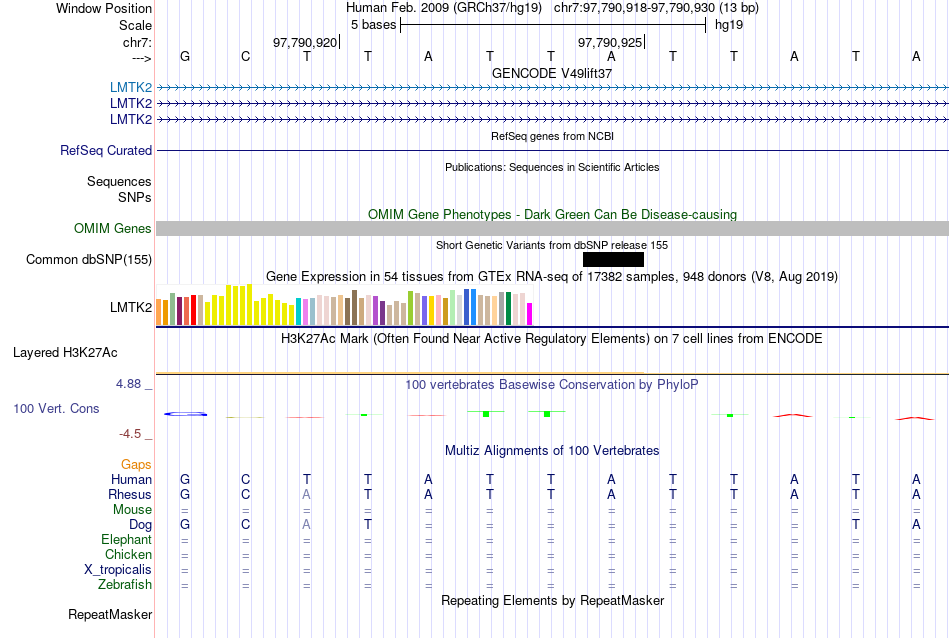Click the Scale label
The image size is (950, 638).
135,25
